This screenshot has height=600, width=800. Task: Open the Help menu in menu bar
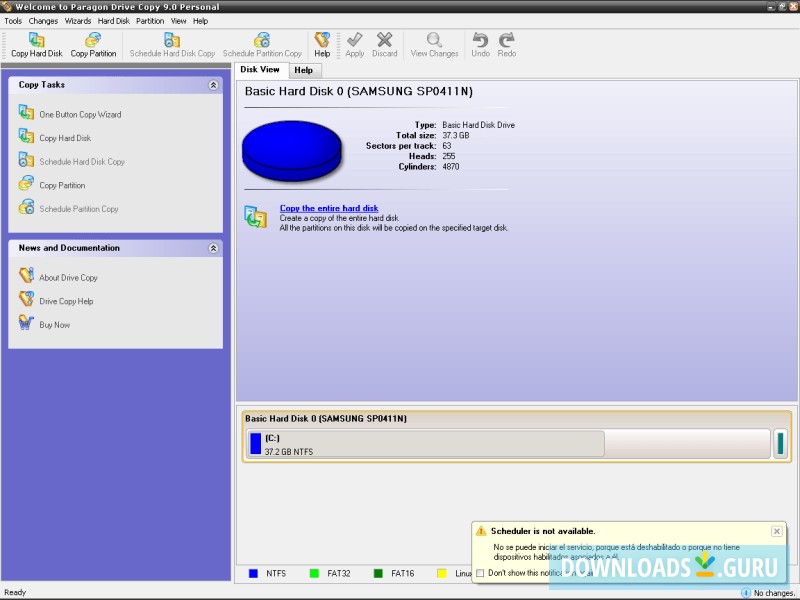pyautogui.click(x=201, y=21)
